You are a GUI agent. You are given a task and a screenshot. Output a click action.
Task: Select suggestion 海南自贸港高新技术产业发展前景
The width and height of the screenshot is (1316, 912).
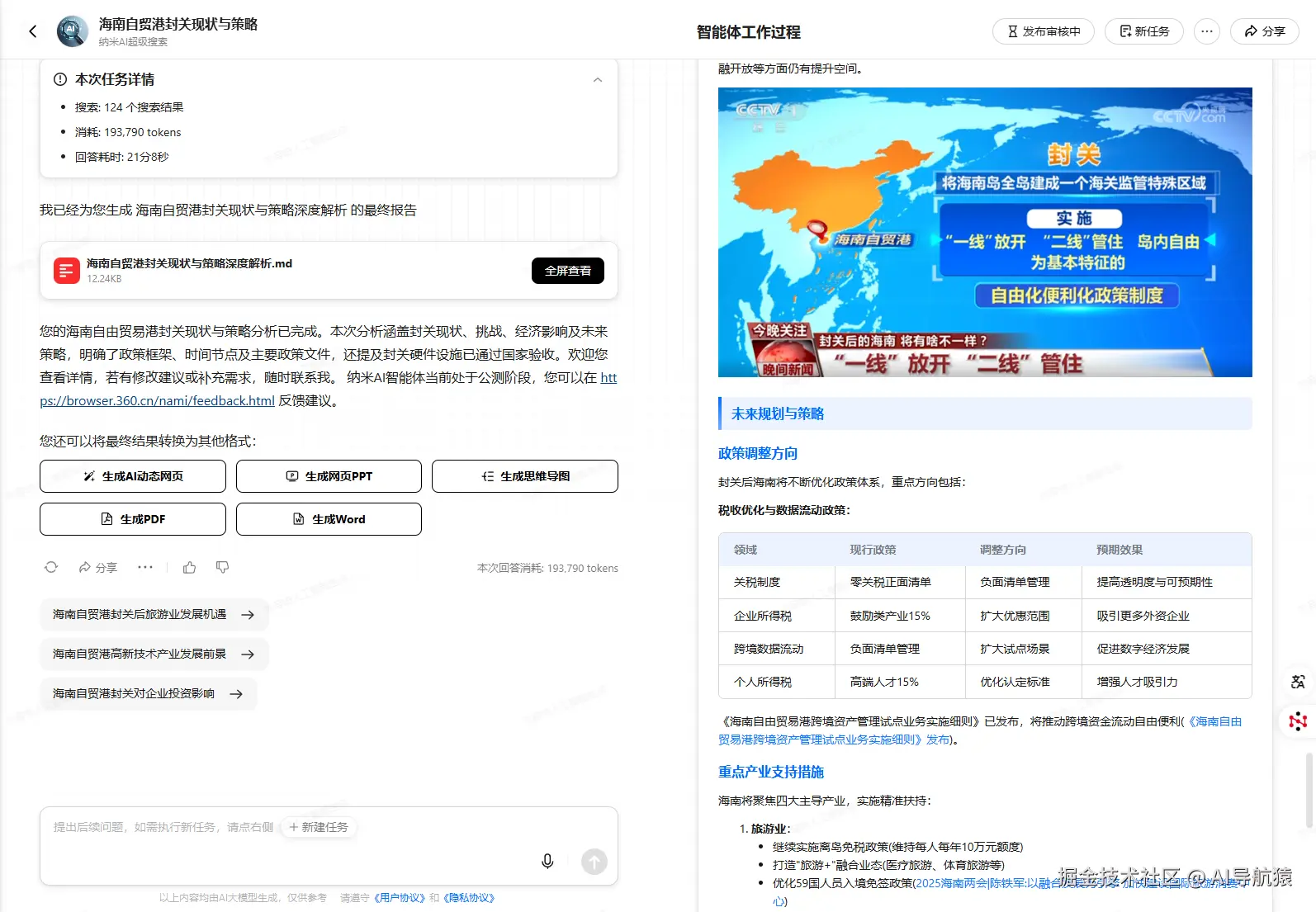point(154,654)
